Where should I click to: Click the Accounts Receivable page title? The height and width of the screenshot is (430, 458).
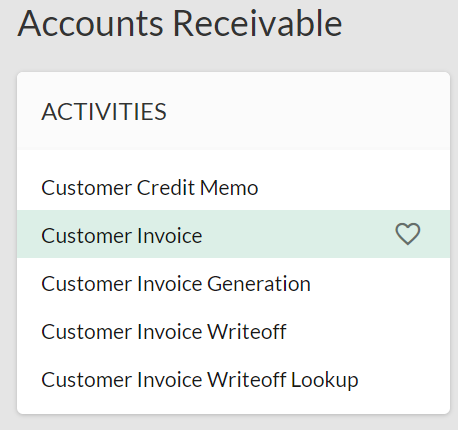(x=180, y=23)
